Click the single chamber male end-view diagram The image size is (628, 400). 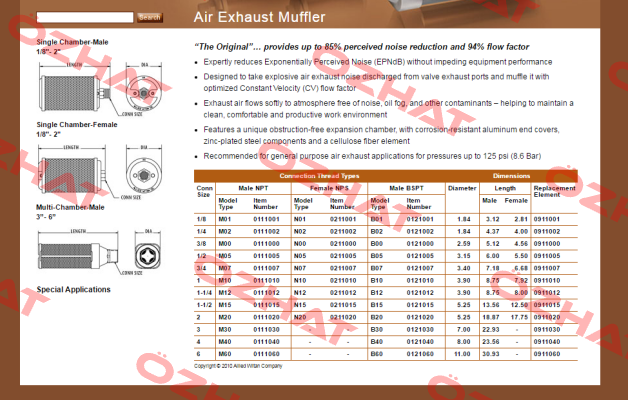click(x=144, y=89)
